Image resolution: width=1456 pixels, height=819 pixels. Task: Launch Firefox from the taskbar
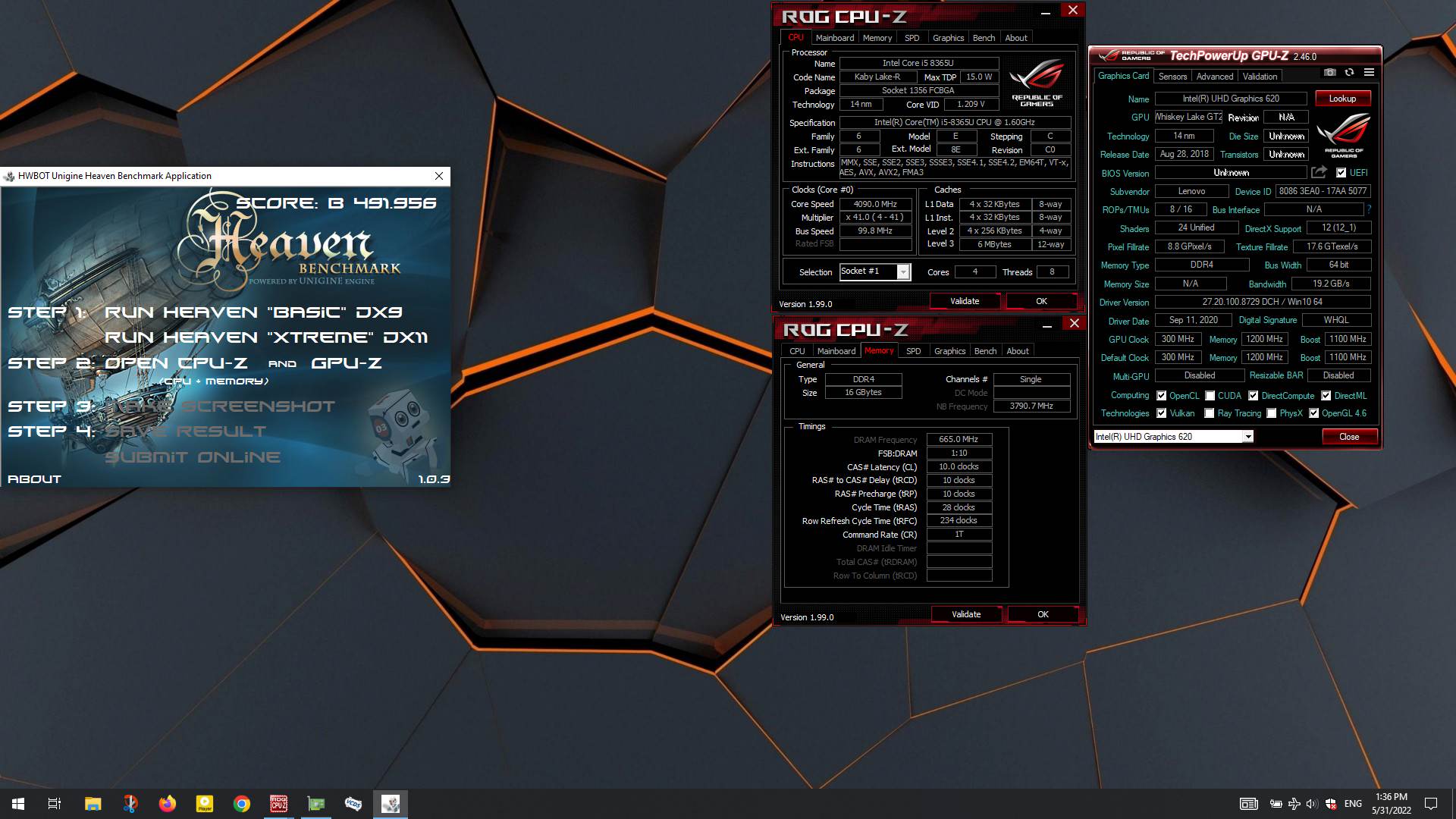pos(167,804)
